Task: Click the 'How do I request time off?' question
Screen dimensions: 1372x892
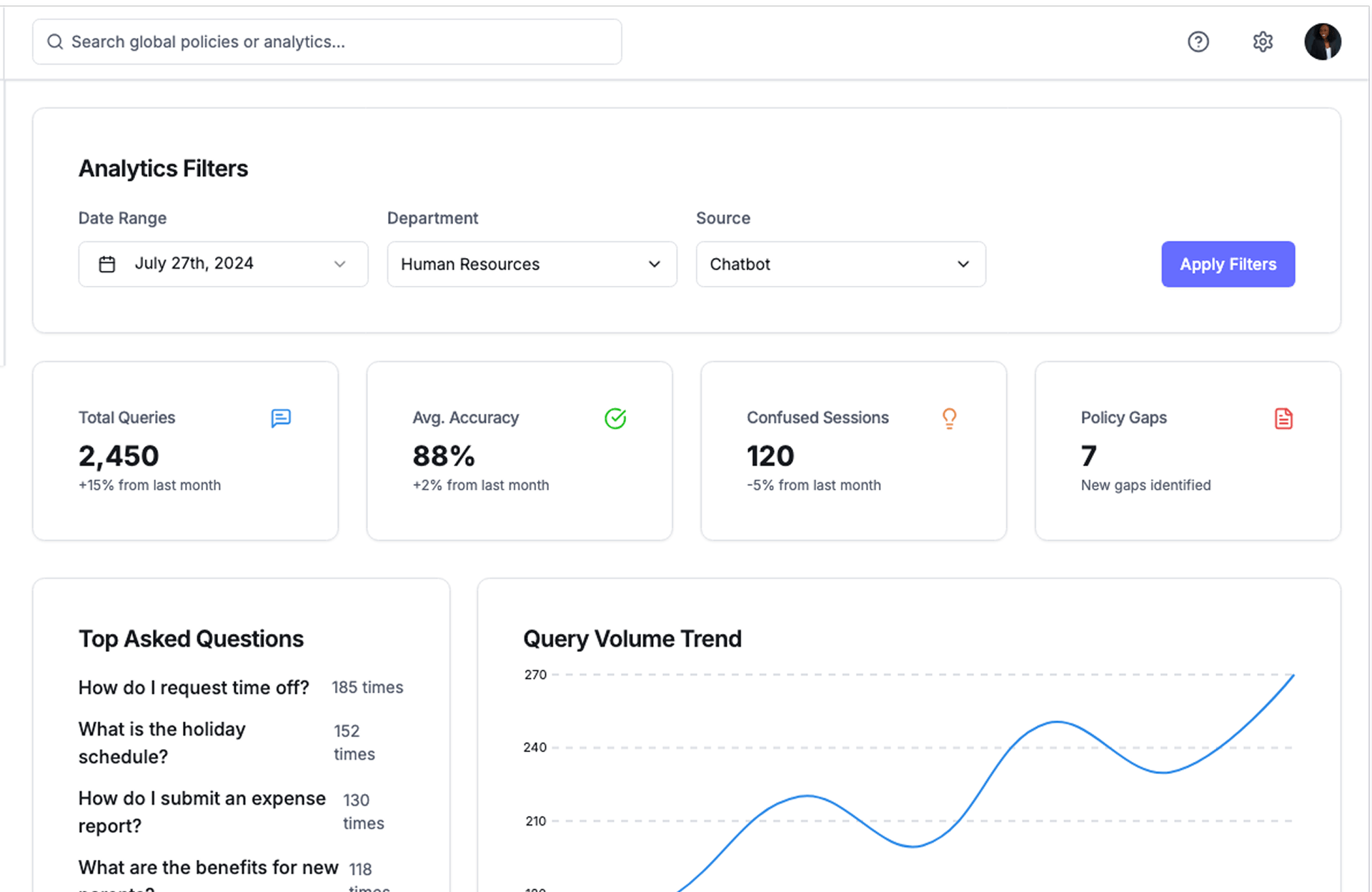Action: [194, 688]
